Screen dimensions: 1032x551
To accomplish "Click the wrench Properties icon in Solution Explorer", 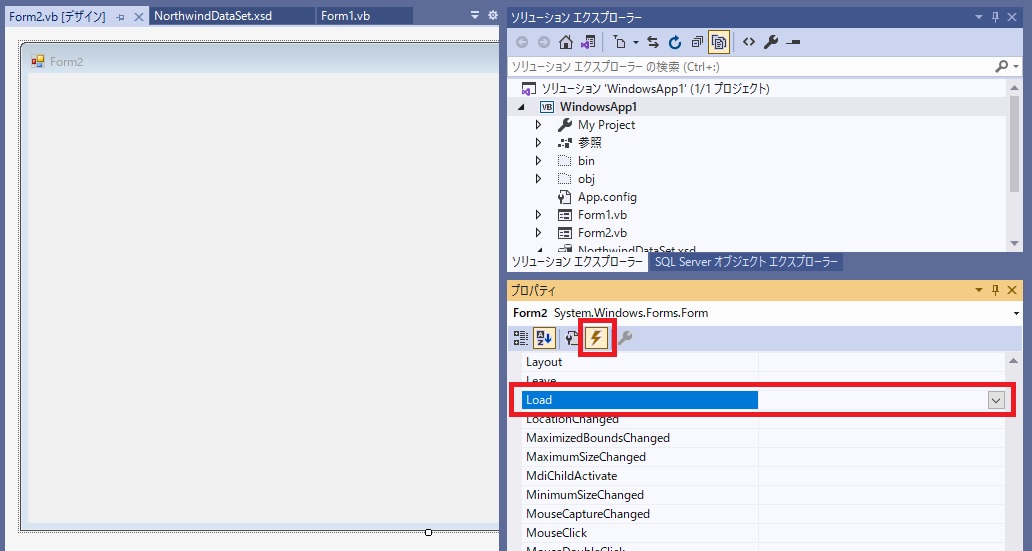I will [770, 42].
